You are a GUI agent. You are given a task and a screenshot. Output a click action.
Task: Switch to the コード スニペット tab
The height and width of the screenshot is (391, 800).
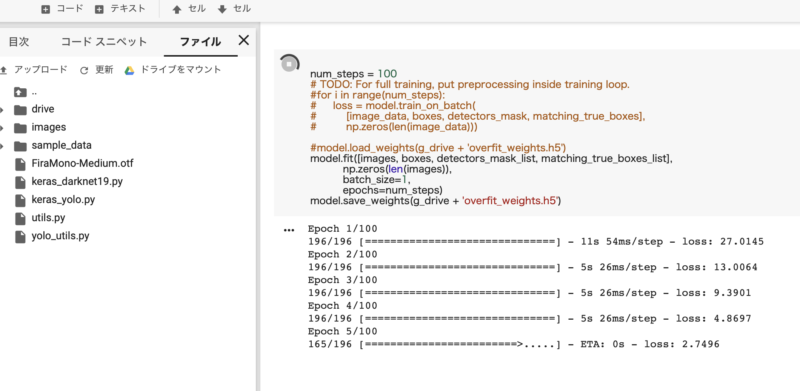[104, 42]
